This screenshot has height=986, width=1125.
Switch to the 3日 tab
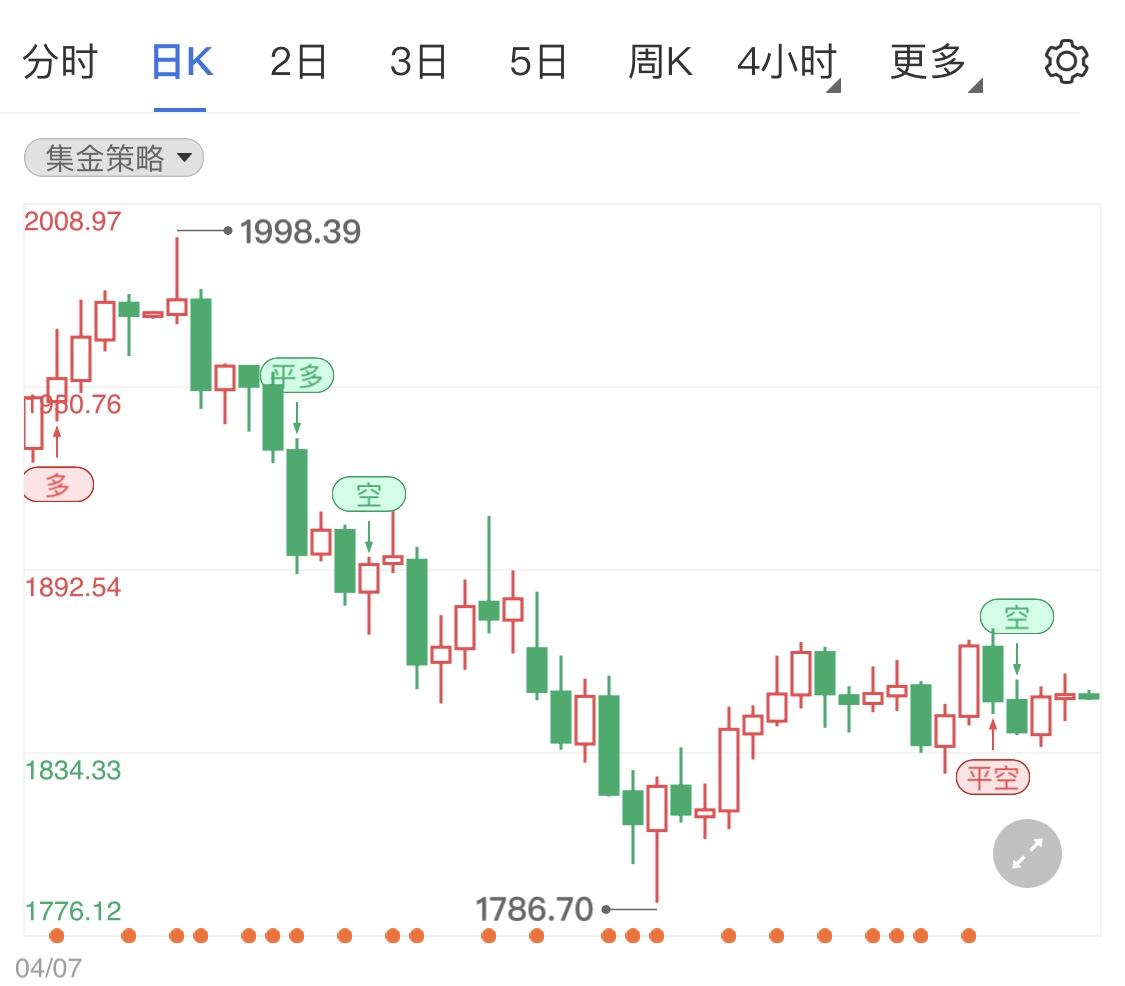pos(418,63)
